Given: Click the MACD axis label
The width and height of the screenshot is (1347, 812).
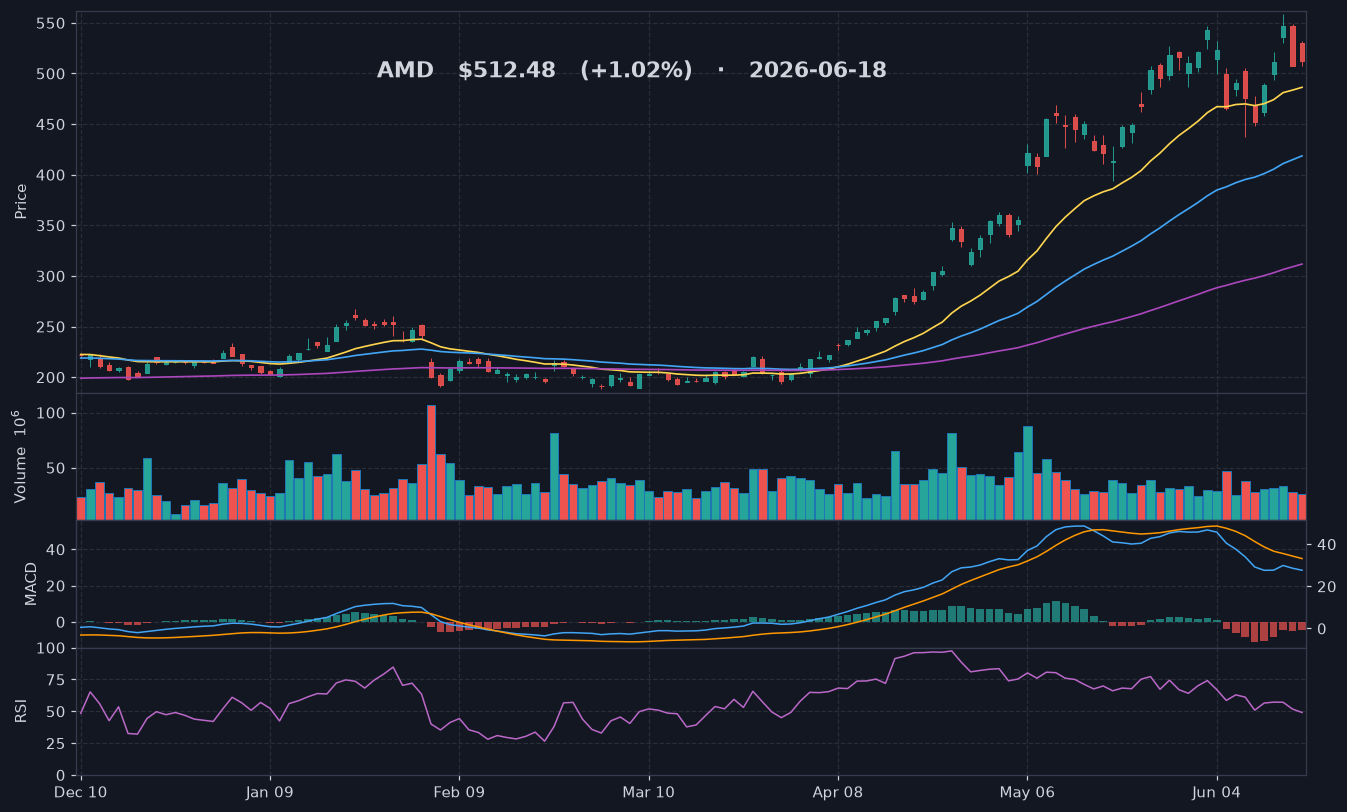Looking at the screenshot, I should tap(31, 583).
